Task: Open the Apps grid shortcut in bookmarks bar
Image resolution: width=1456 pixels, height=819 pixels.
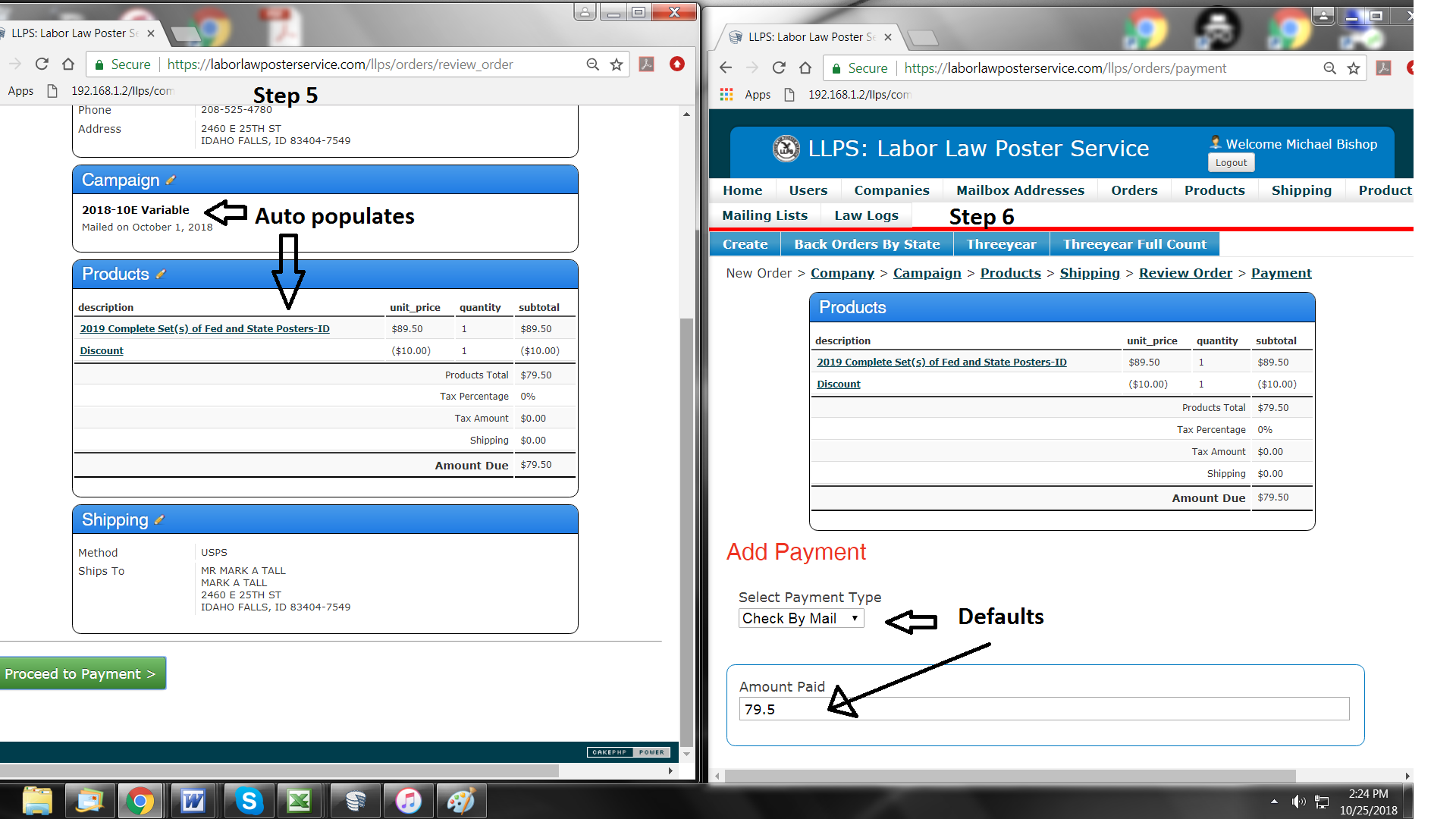Action: click(x=726, y=95)
